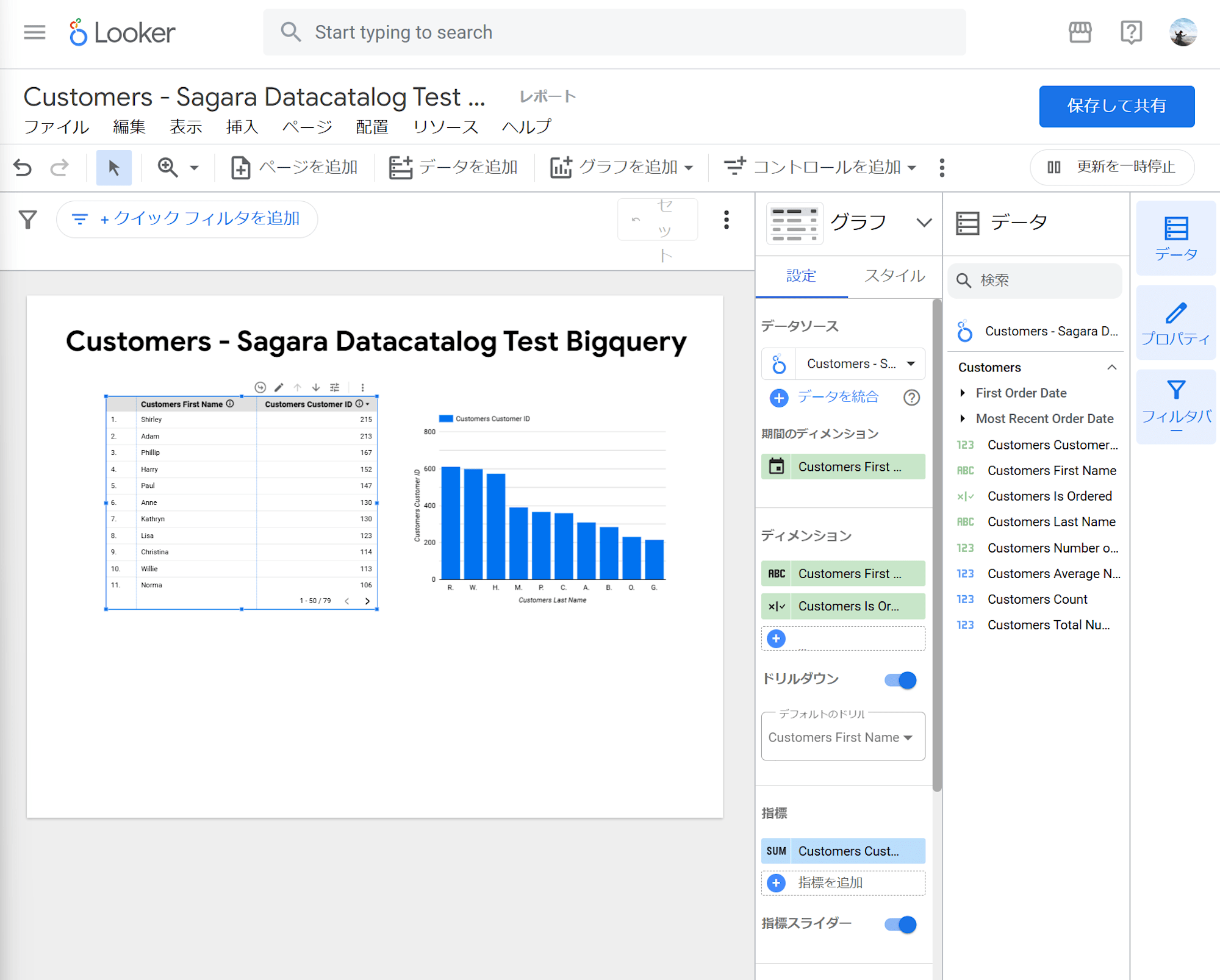Open filter bar three-dot menu
Screen dimensions: 1220x980
click(x=726, y=220)
